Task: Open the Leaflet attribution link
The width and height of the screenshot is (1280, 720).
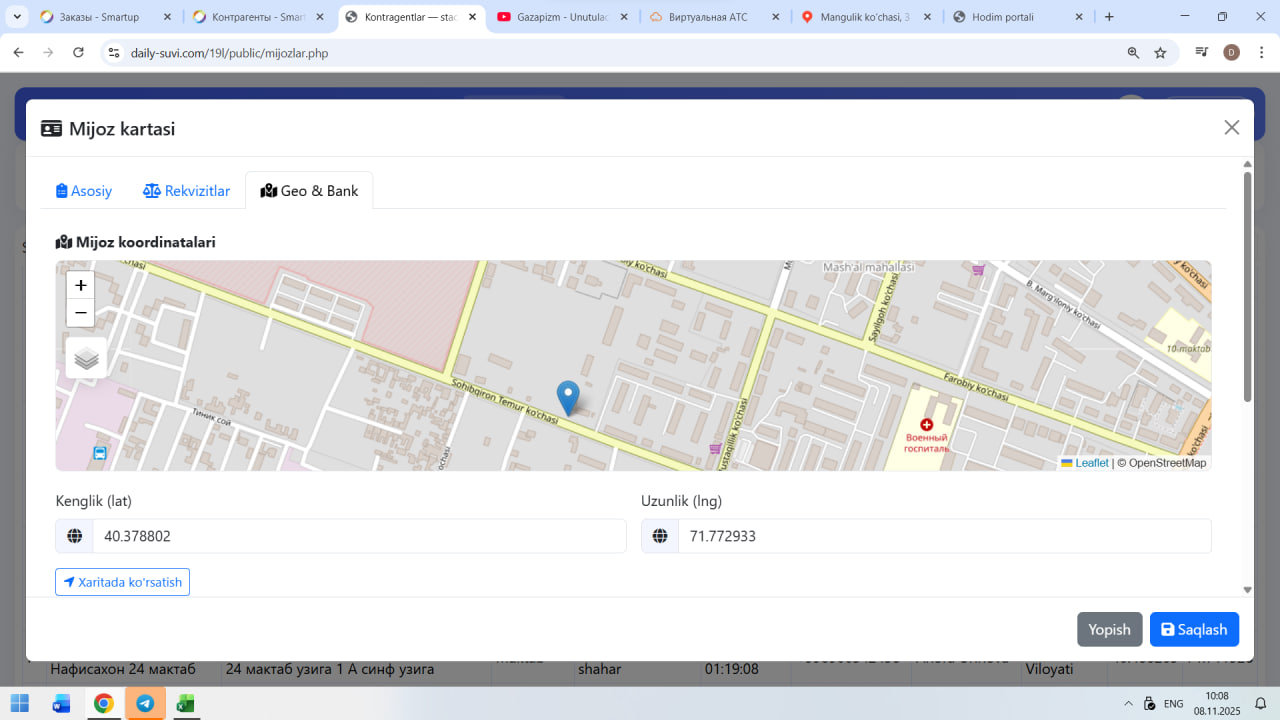Action: (x=1091, y=463)
